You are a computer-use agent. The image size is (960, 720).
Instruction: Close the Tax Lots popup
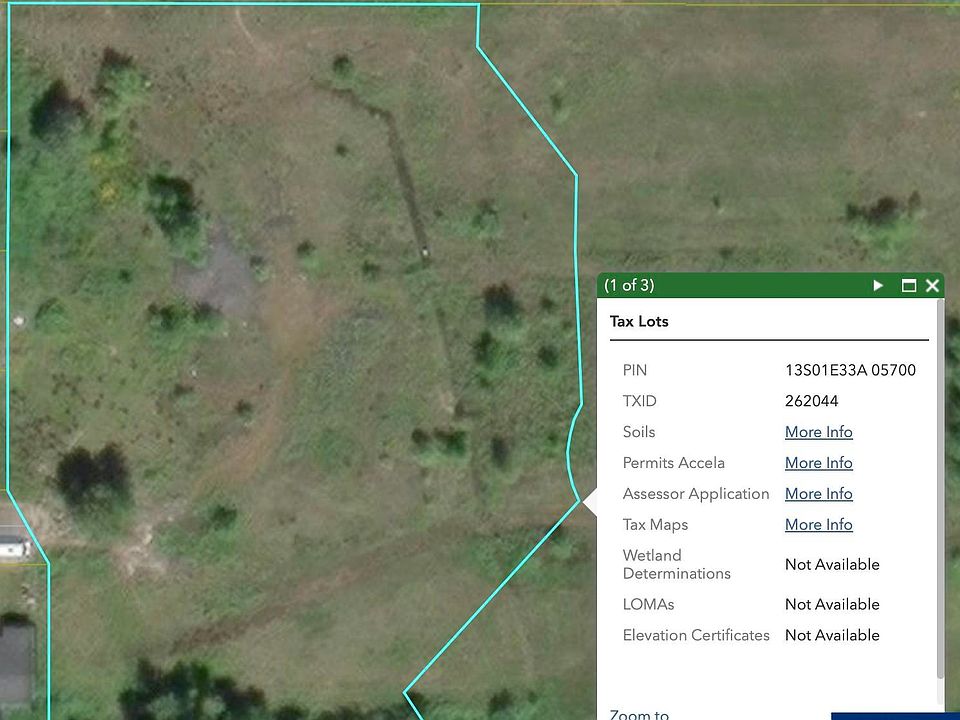tap(932, 285)
